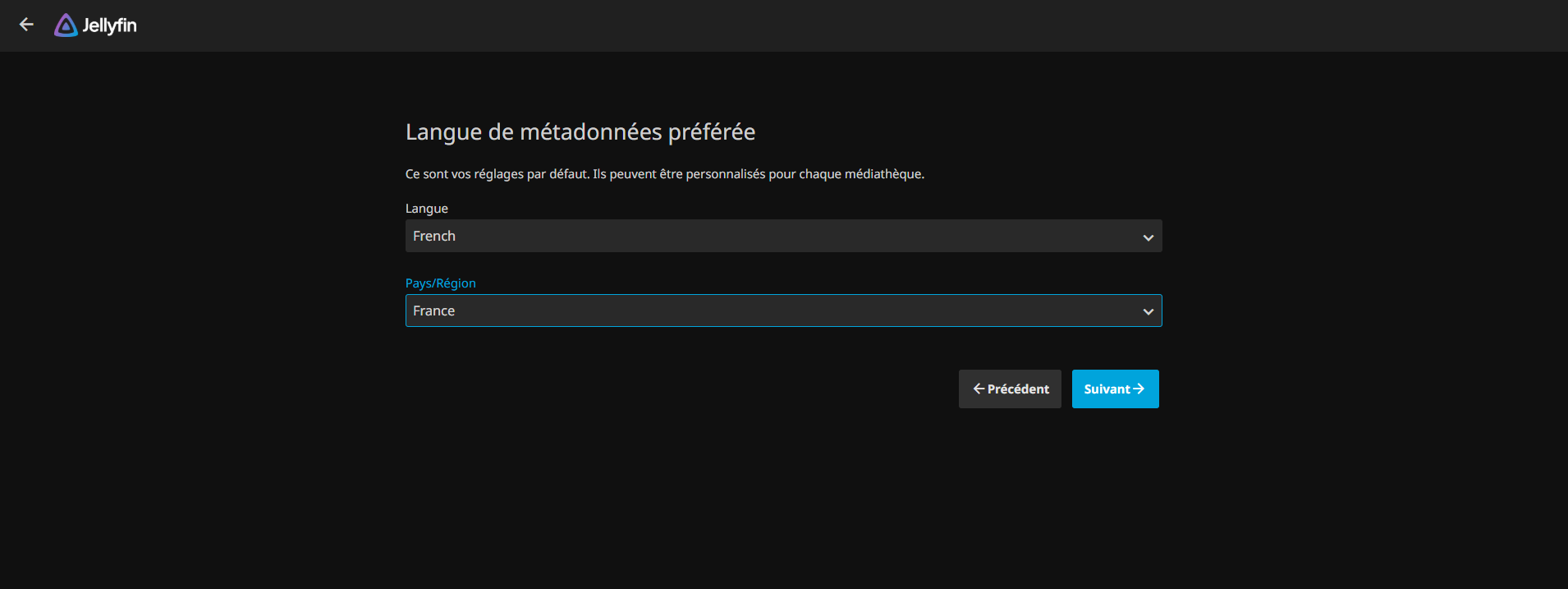
Task: Click the chevron icon of the Langue field
Action: (x=1148, y=237)
